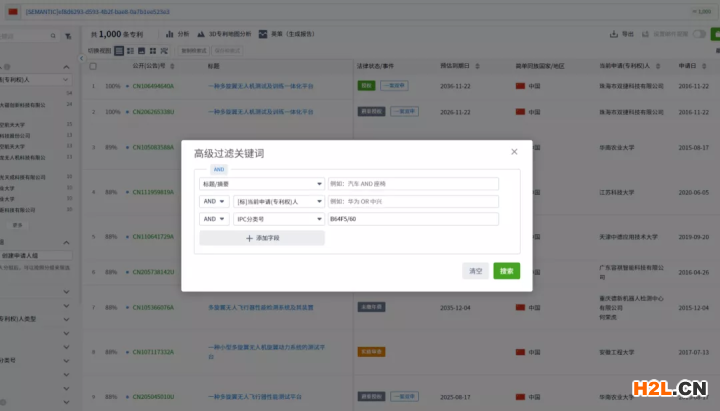720x411 pixels.
Task: Open patent CN107117332A
Action: [x=153, y=352]
